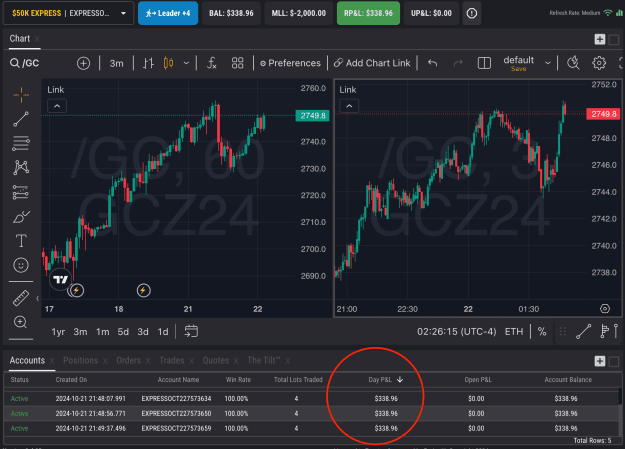The image size is (625, 449).
Task: Select the forecasting measurement tool
Action: [x=21, y=192]
